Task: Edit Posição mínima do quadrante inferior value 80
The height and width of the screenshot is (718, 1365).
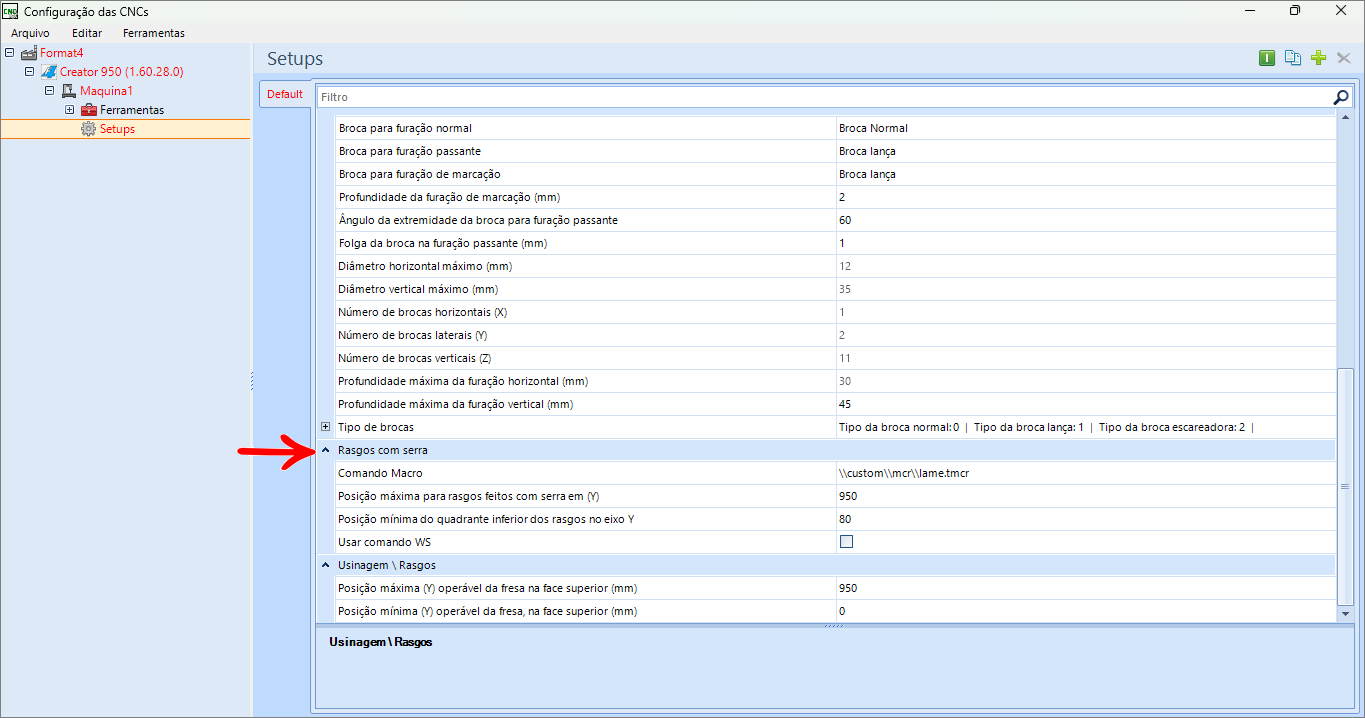Action: point(1085,519)
